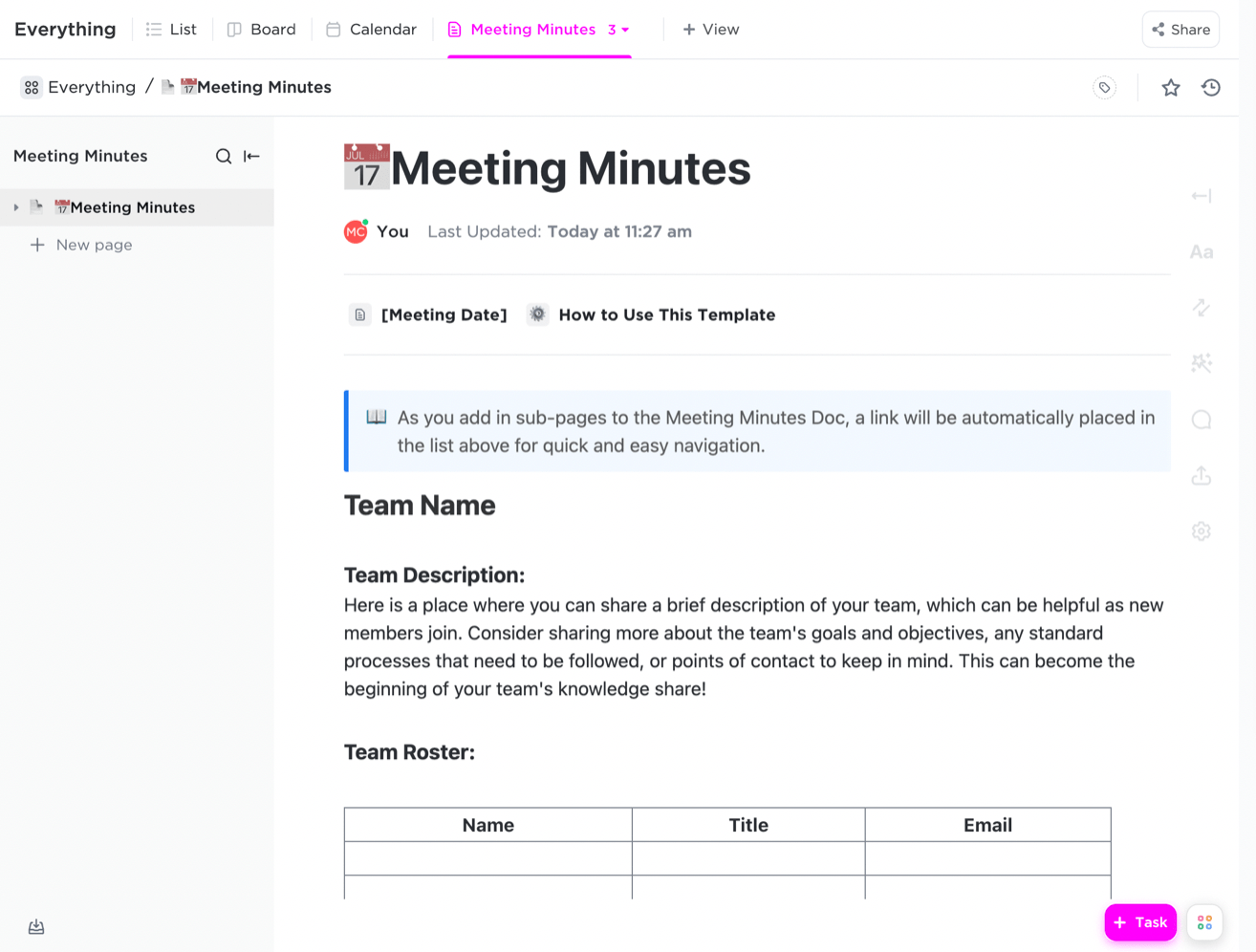1256x952 pixels.
Task: Open the How to Use This Template subpage
Action: click(666, 314)
